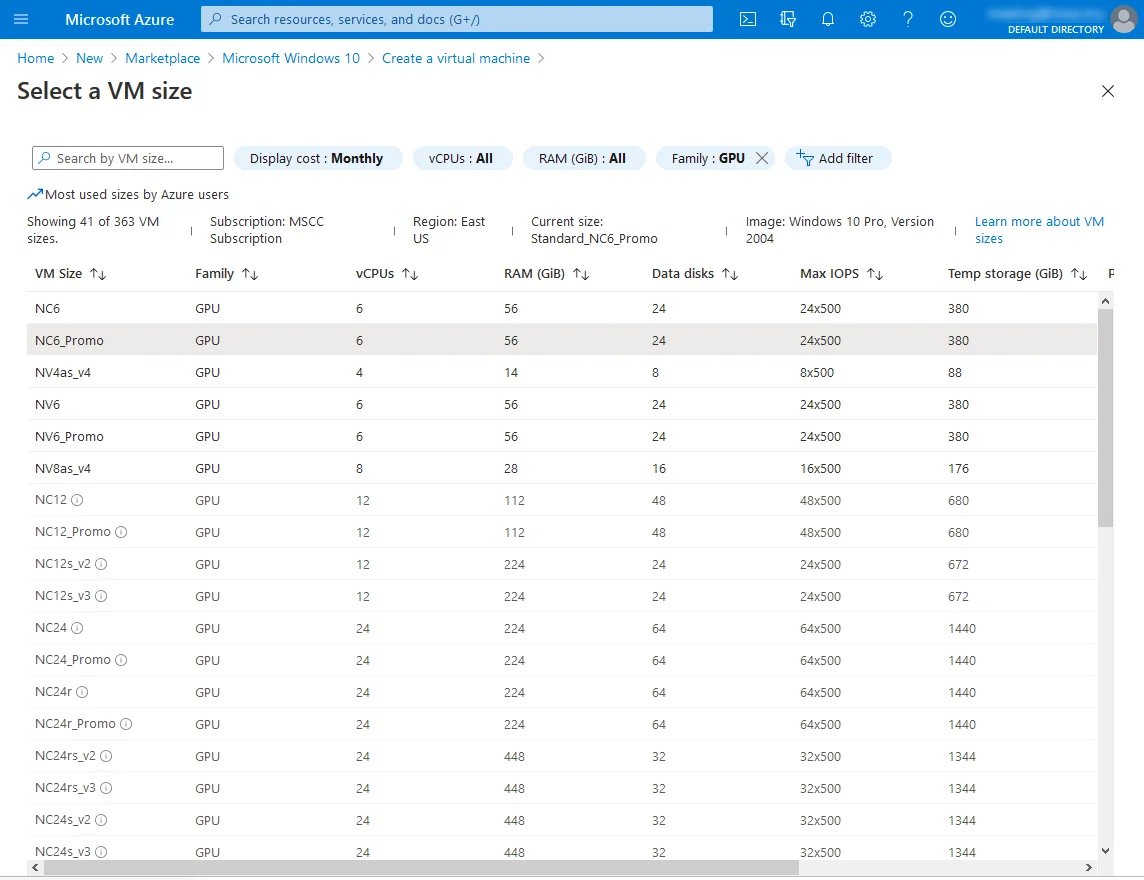Launch Cloud Shell from the top bar
The height and width of the screenshot is (880, 1144).
pos(748,19)
